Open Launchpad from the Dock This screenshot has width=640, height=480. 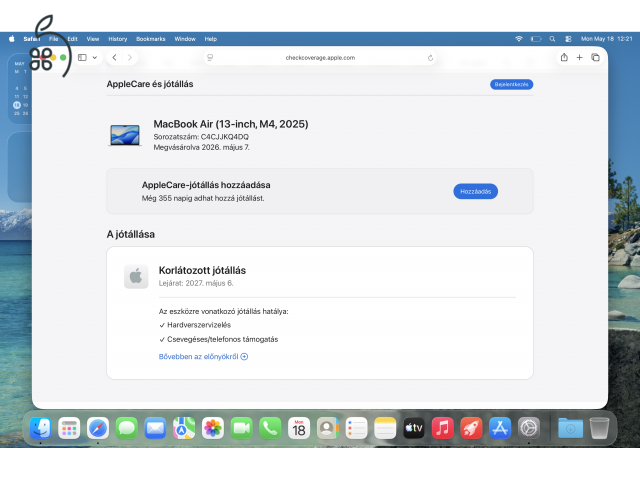(69, 428)
